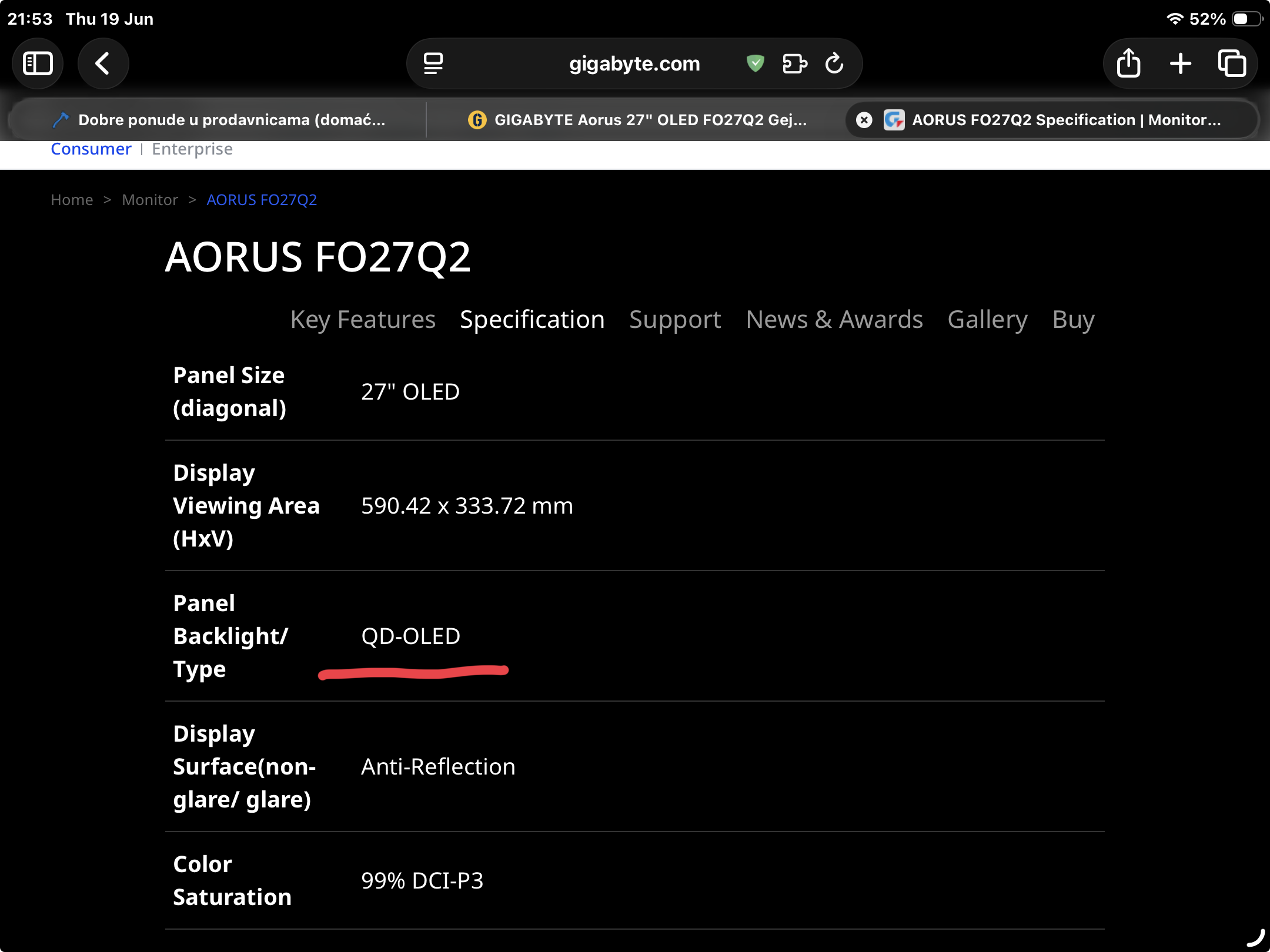Close the AORUS FO27Q2 Specification tab
The height and width of the screenshot is (952, 1270).
pos(864,120)
